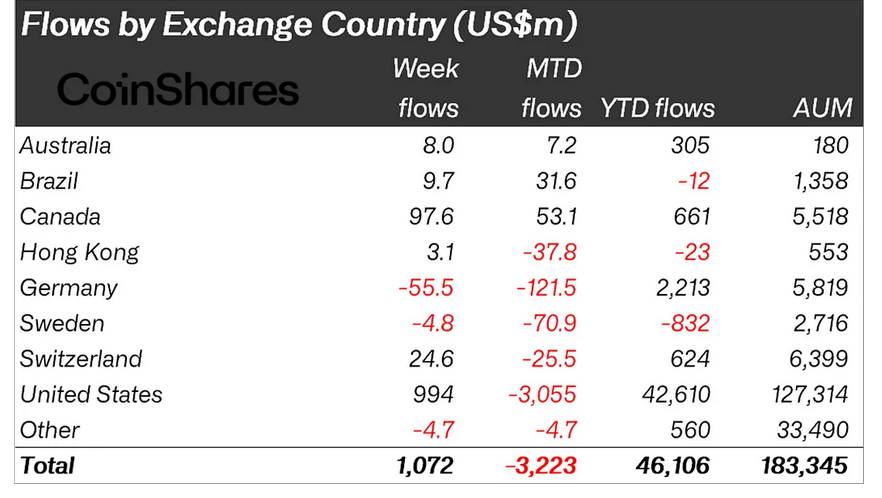Select the Switzerland row label
The image size is (882, 498).
81,359
